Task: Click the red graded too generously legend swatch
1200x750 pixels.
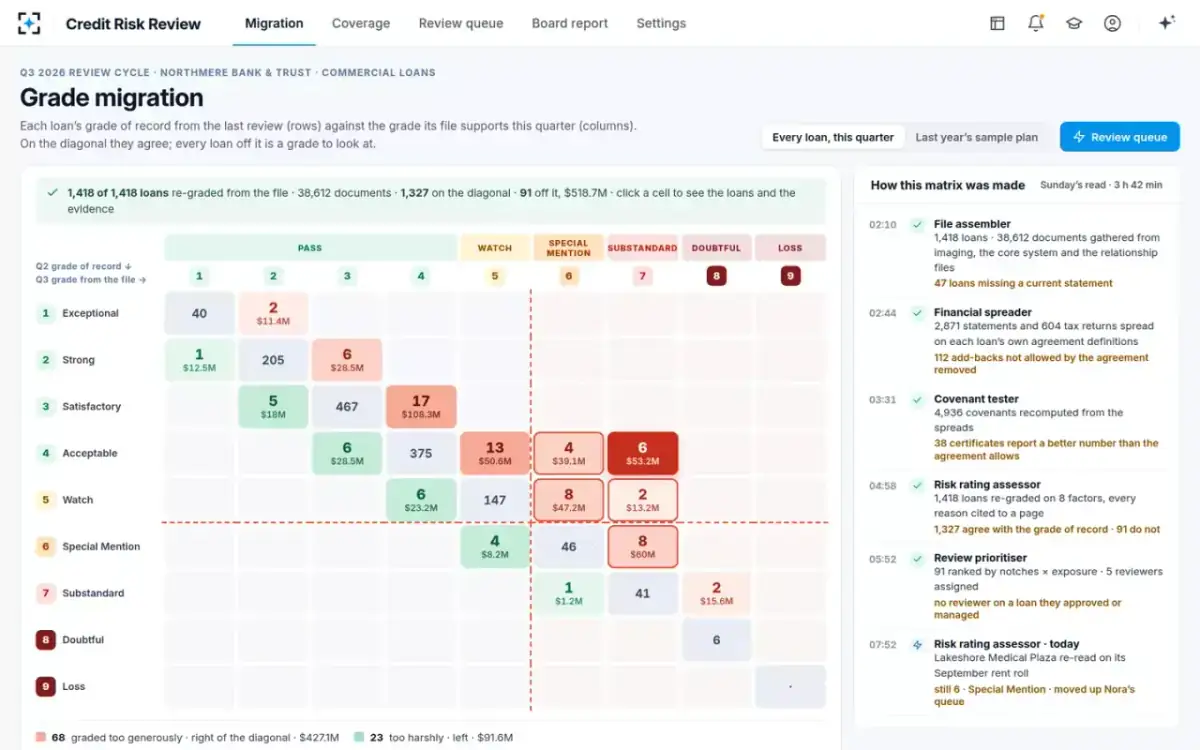Action: (40, 737)
